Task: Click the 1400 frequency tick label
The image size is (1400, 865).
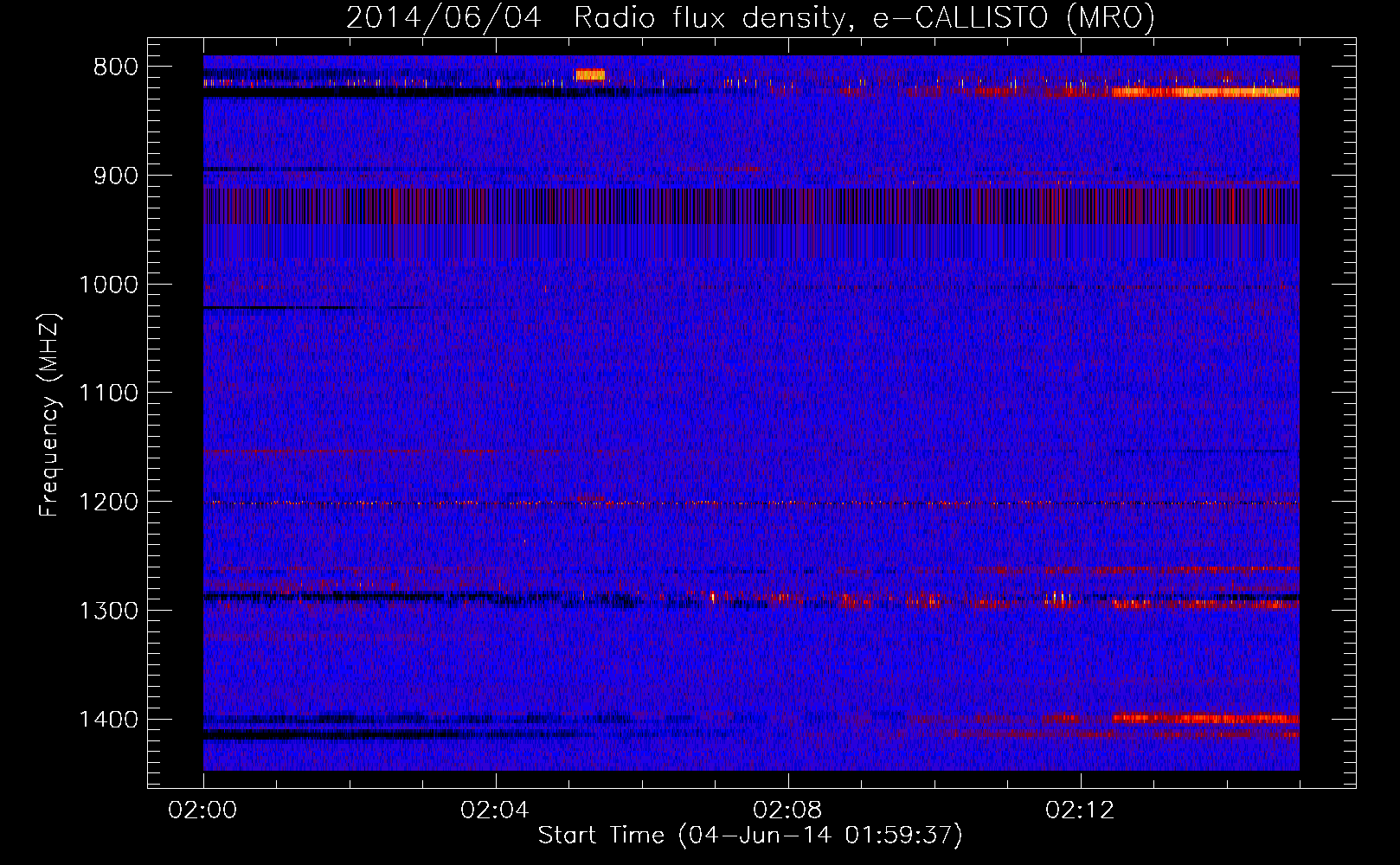Action: pos(108,720)
